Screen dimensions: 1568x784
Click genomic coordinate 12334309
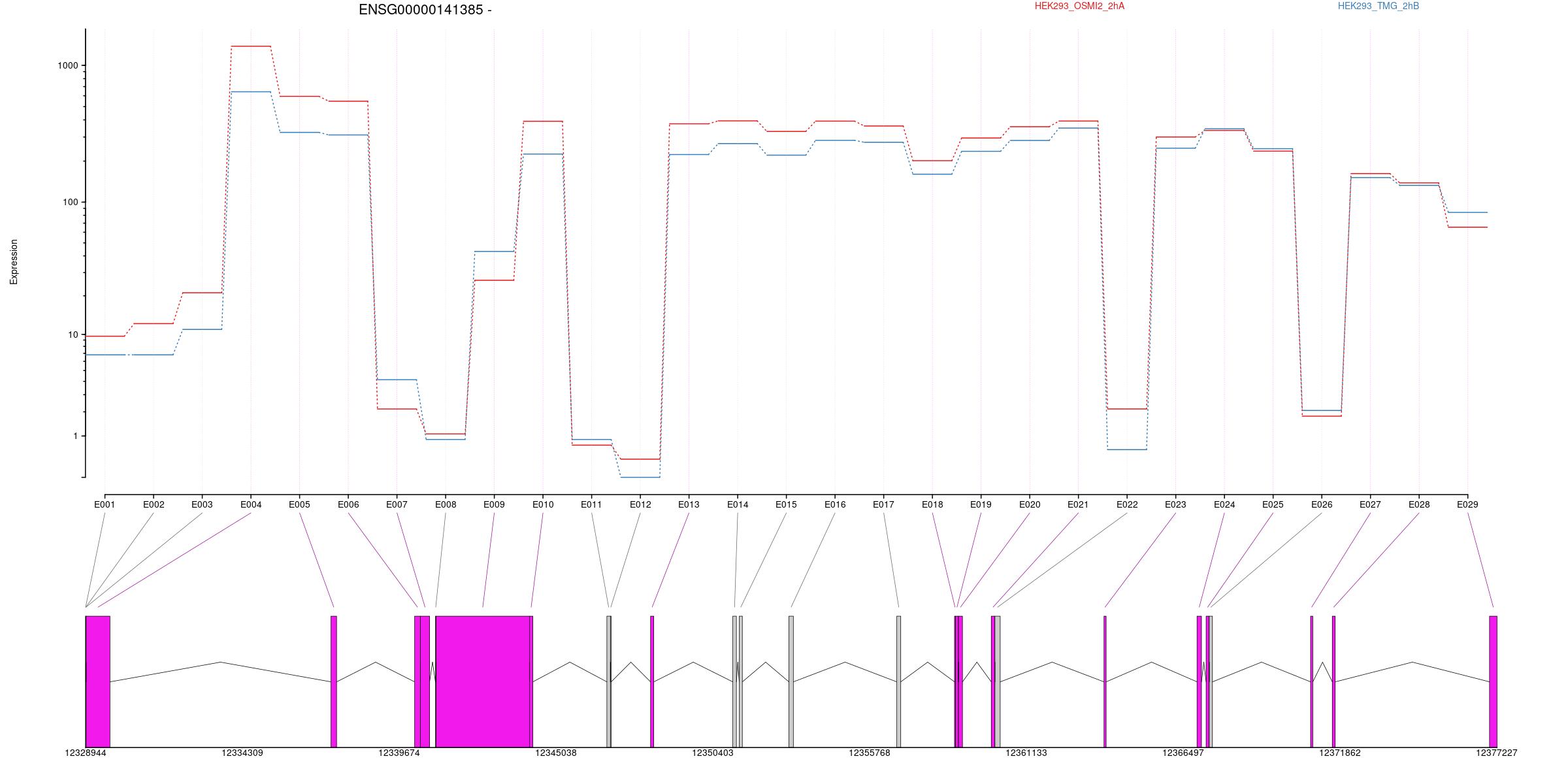(242, 753)
